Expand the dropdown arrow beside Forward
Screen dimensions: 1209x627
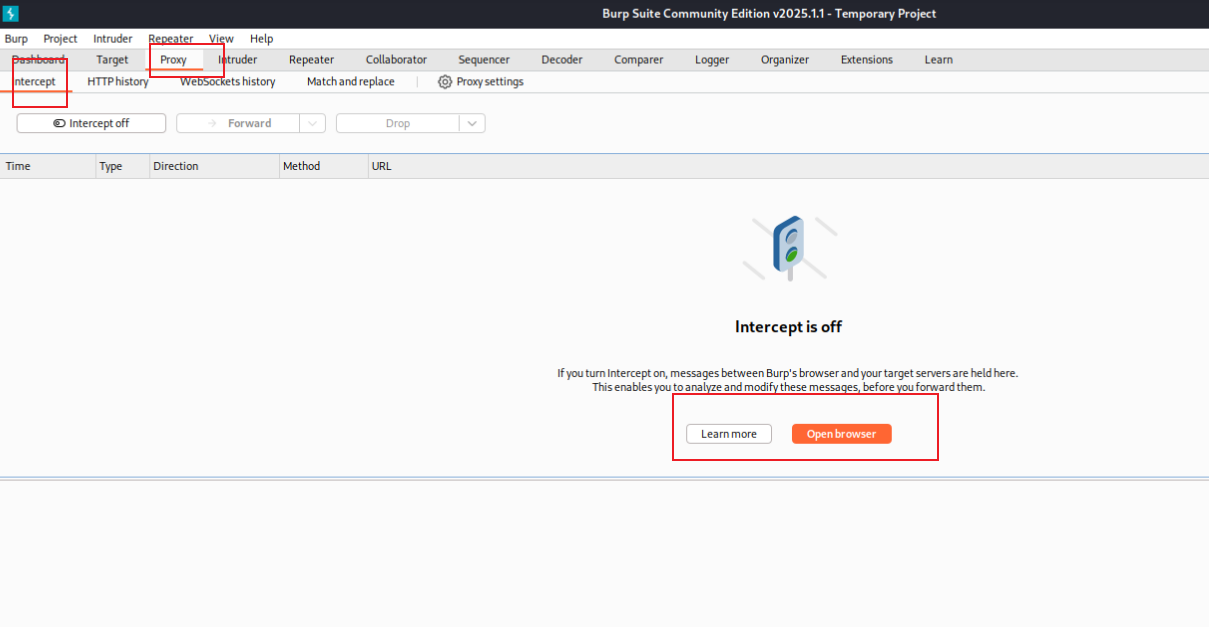point(313,123)
